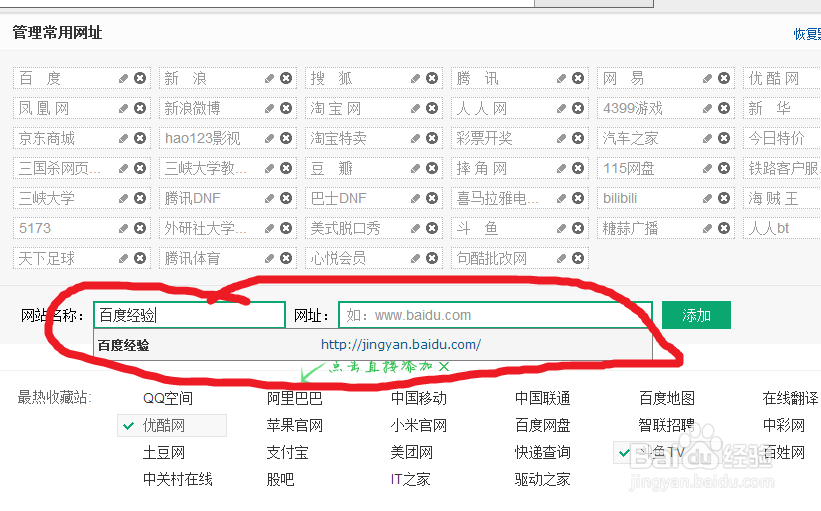The height and width of the screenshot is (511, 821).
Task: Add 小米官网 from hot sites
Action: point(419,425)
